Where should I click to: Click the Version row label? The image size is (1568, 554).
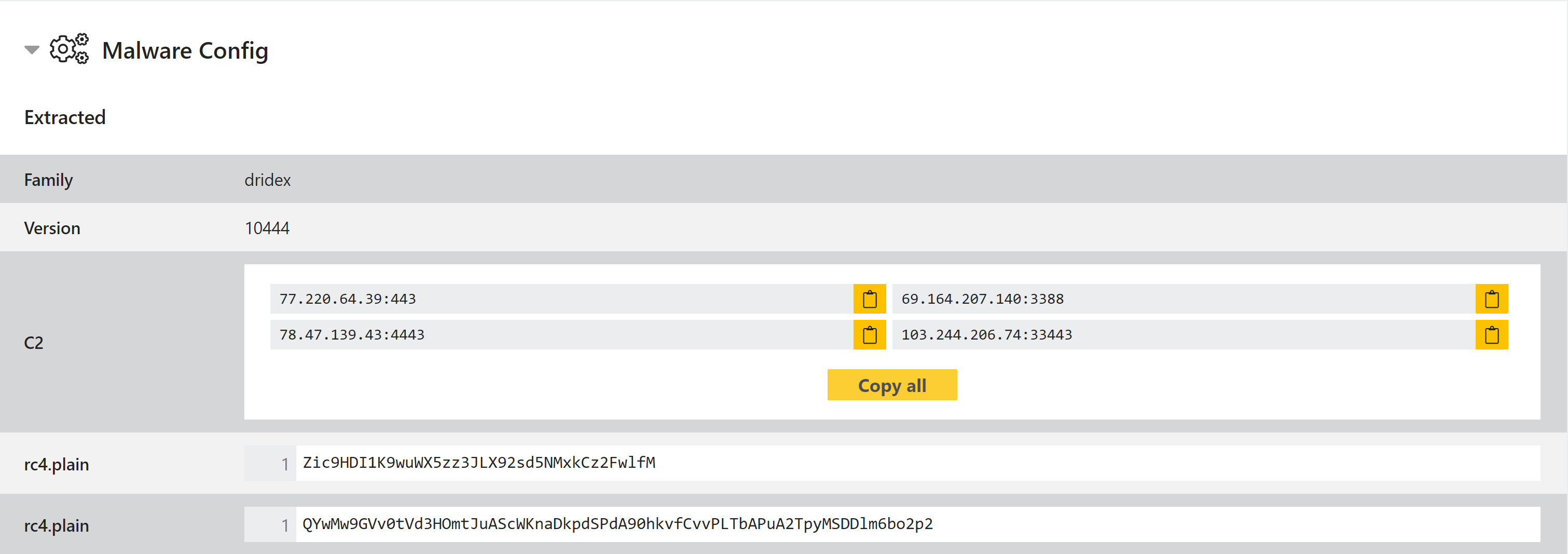(x=52, y=228)
